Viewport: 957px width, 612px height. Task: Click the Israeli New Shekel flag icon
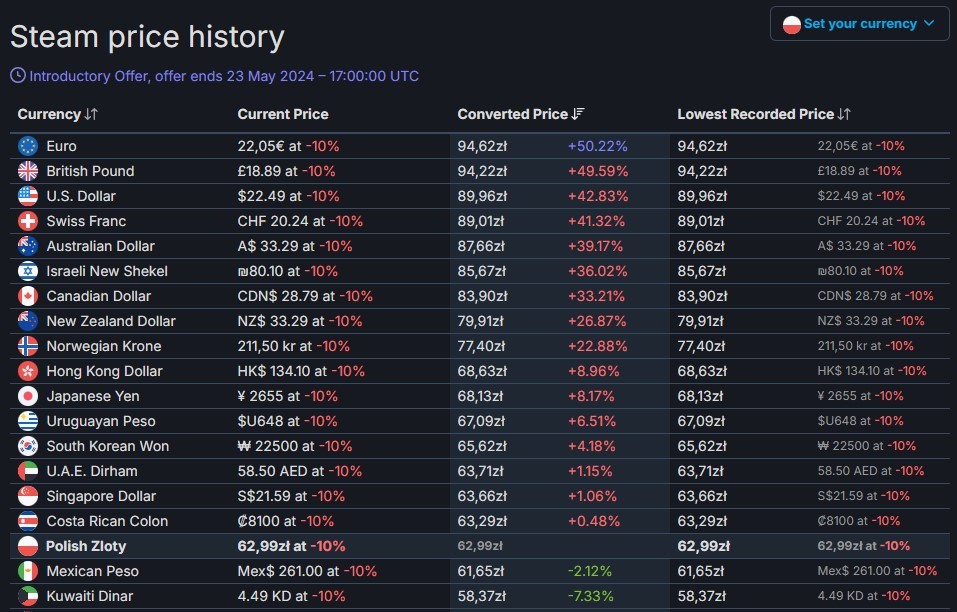pos(27,271)
